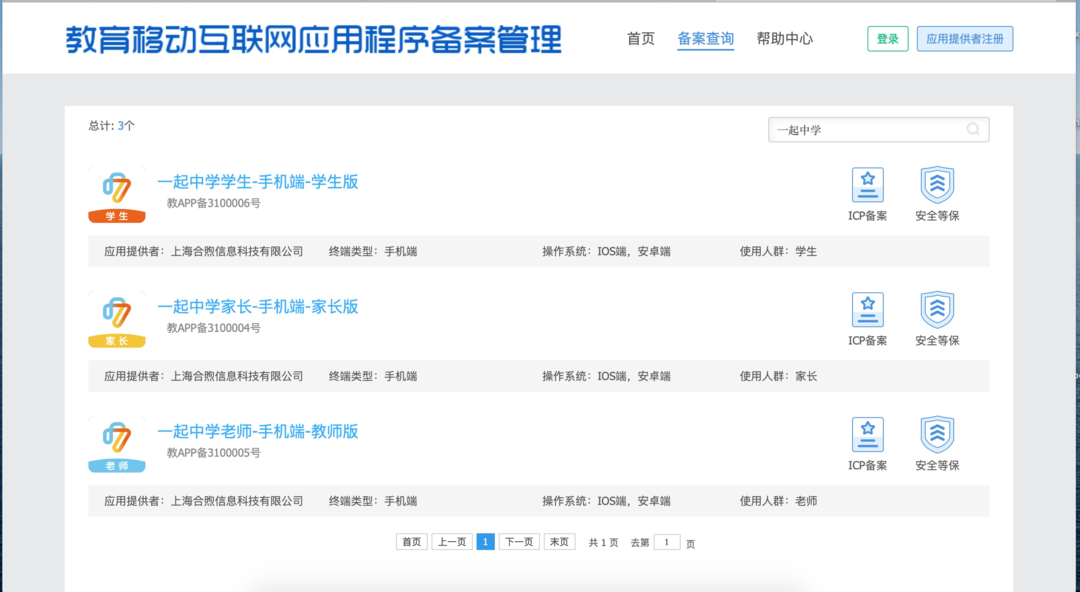Open 一起中学家长-手机端-家长版 link
The width and height of the screenshot is (1080, 592).
(x=258, y=307)
